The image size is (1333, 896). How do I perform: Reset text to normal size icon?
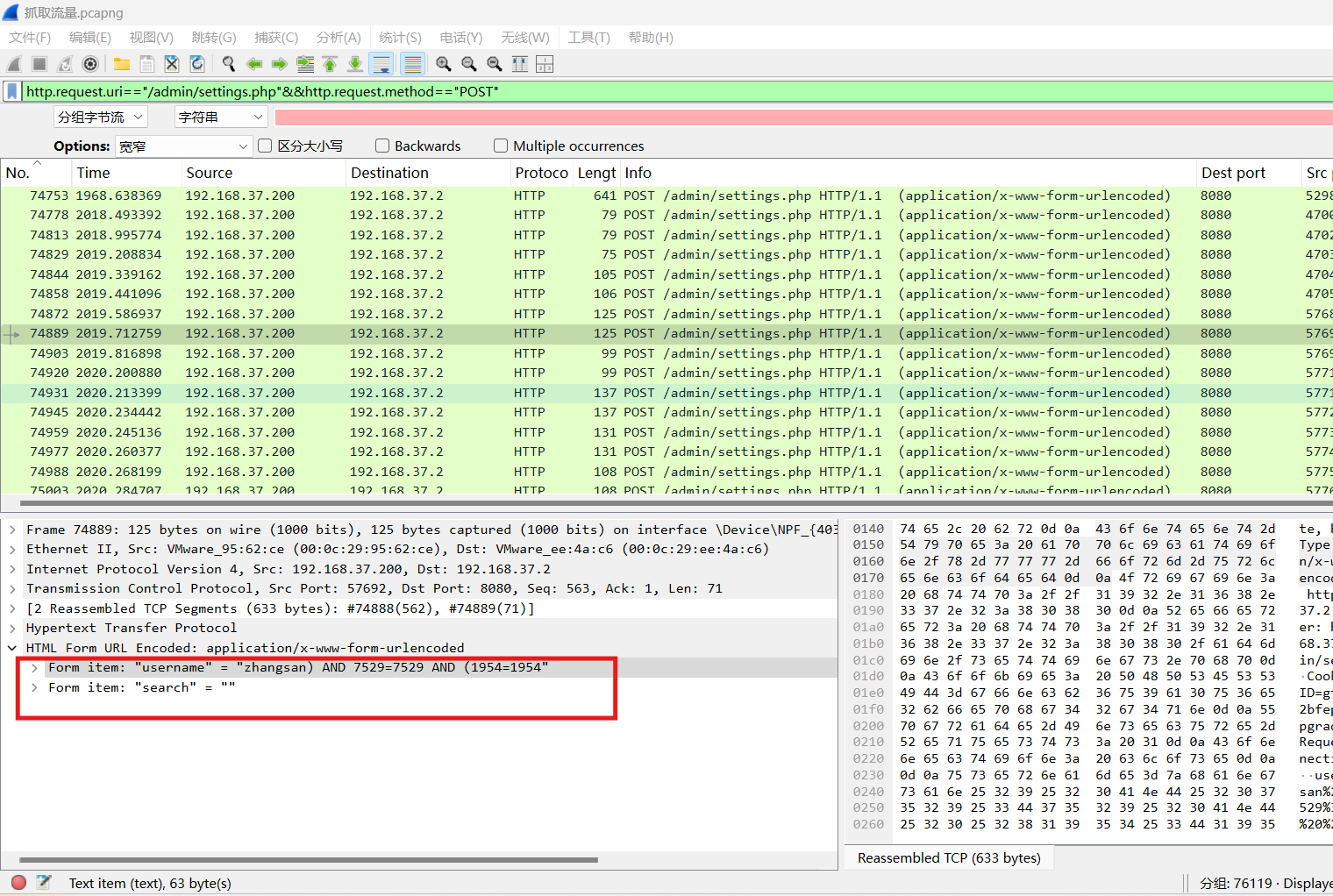(x=495, y=64)
